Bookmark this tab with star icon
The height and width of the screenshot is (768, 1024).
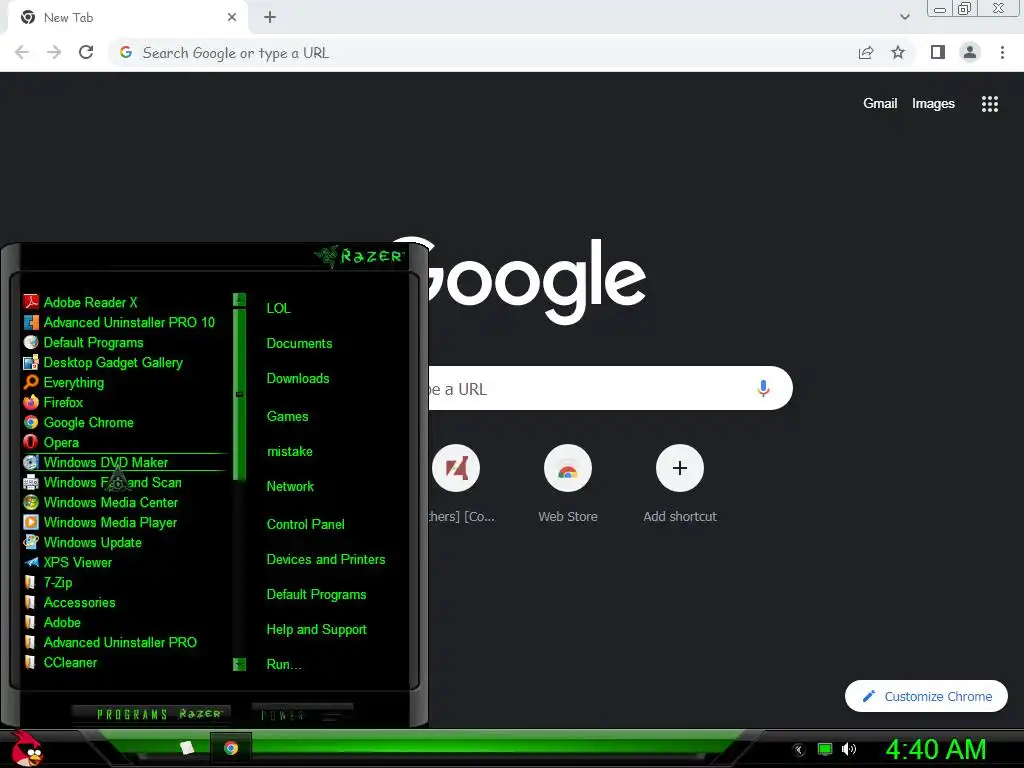898,52
